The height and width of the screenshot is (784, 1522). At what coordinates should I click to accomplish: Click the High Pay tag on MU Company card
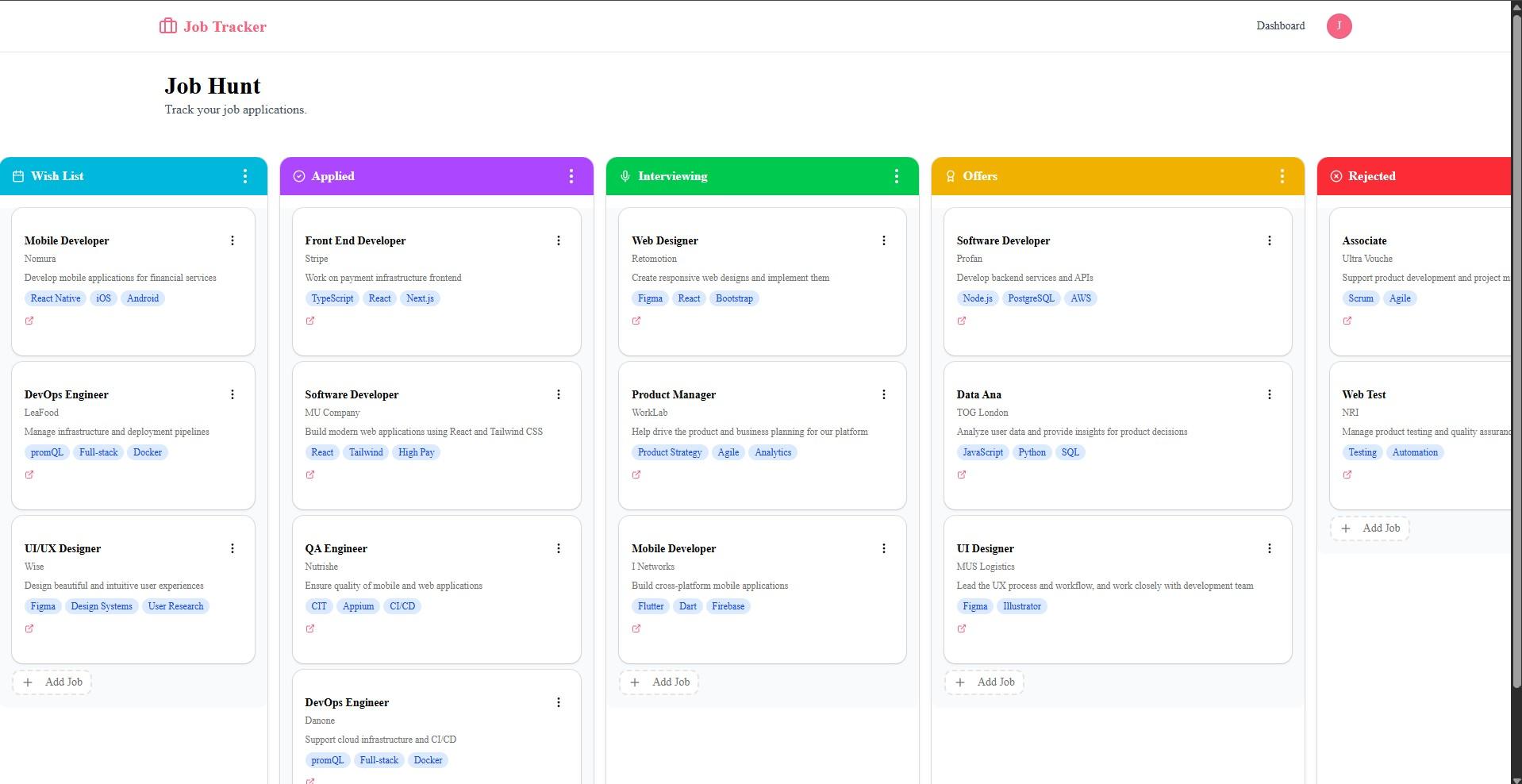(417, 452)
